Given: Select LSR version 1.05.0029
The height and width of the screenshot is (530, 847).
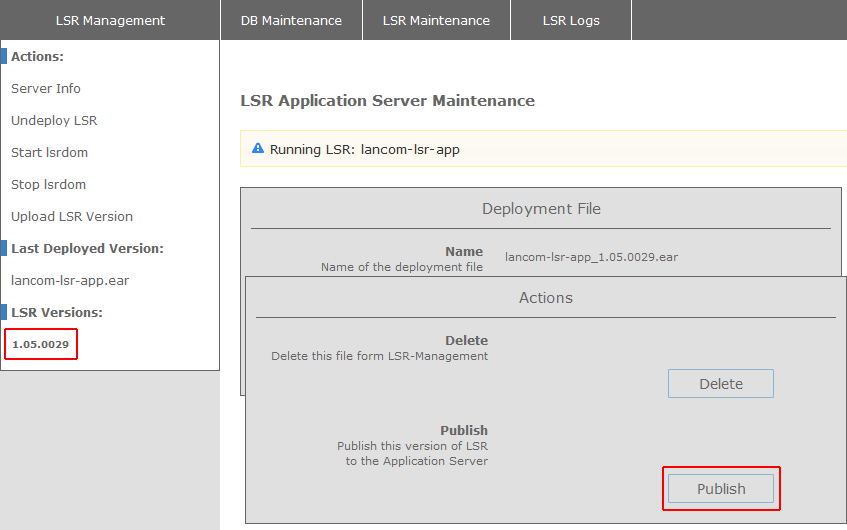Looking at the screenshot, I should click(40, 344).
